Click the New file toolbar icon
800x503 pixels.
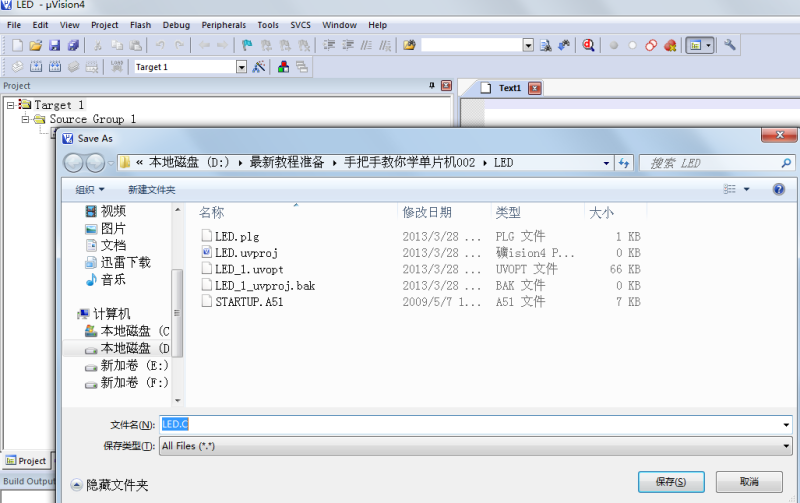pyautogui.click(x=17, y=45)
